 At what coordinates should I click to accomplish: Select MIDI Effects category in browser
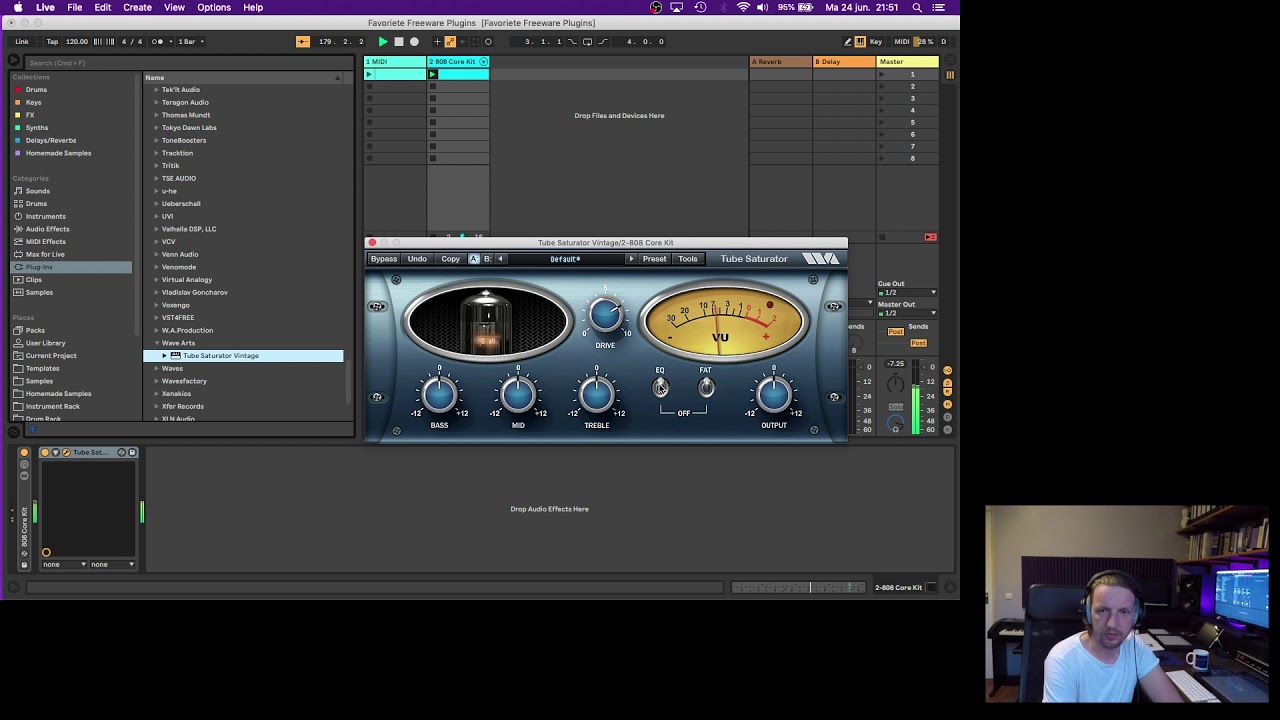[45, 241]
